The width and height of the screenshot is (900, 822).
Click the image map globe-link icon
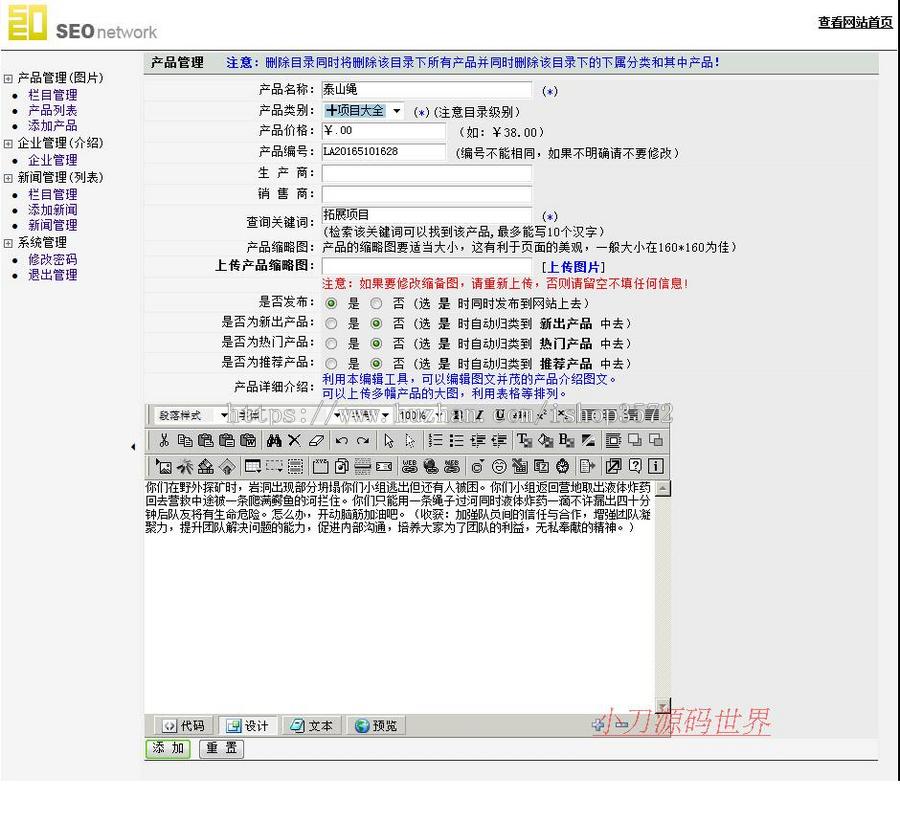[x=430, y=466]
